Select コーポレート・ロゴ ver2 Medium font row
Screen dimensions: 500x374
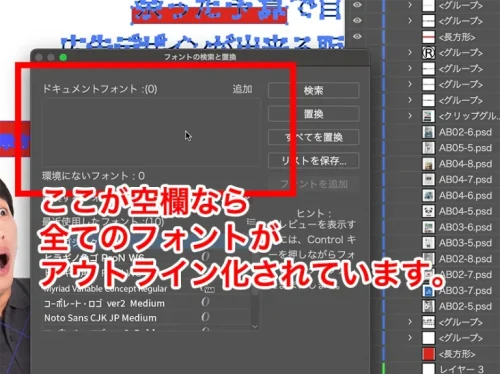click(x=147, y=303)
